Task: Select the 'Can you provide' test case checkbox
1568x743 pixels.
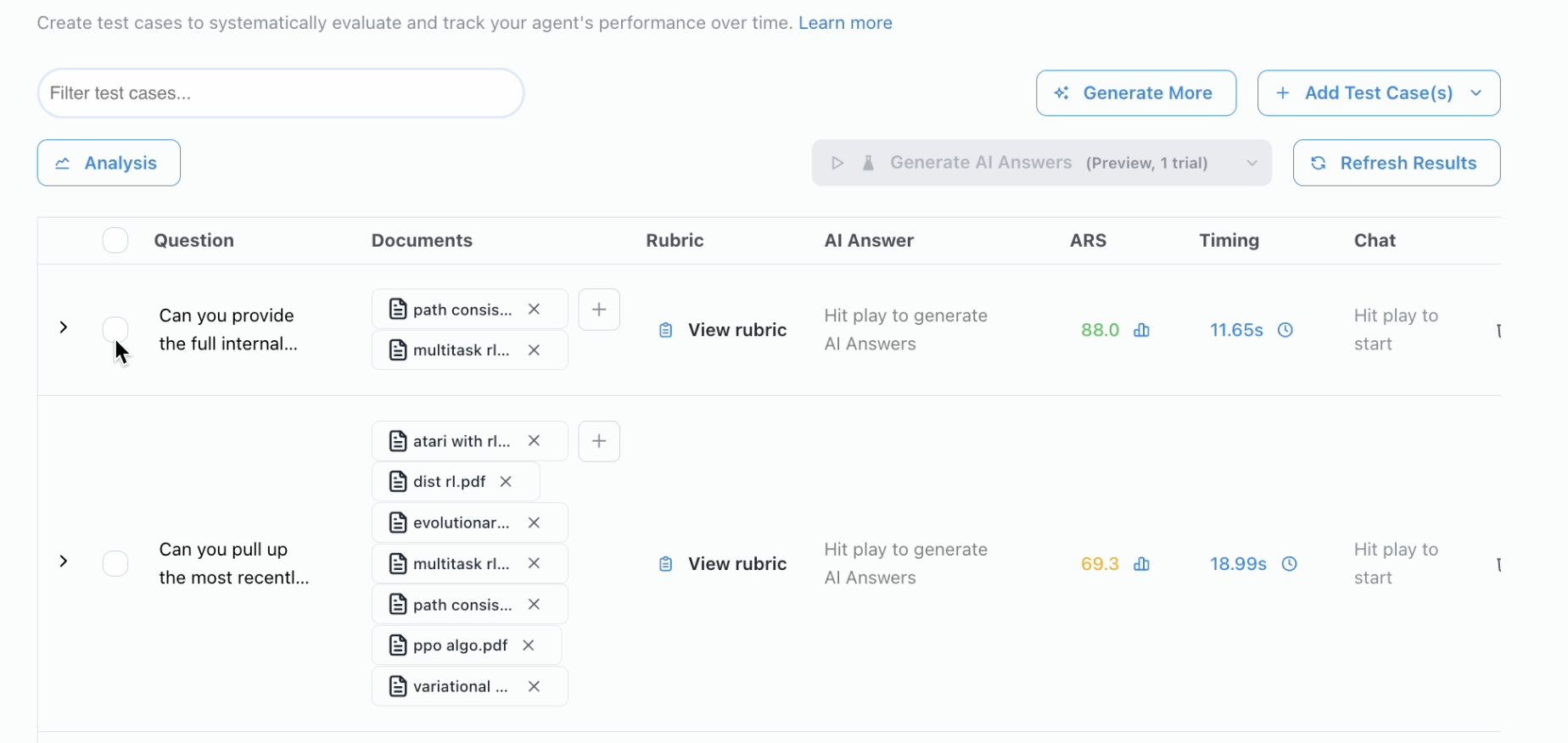Action: (115, 329)
